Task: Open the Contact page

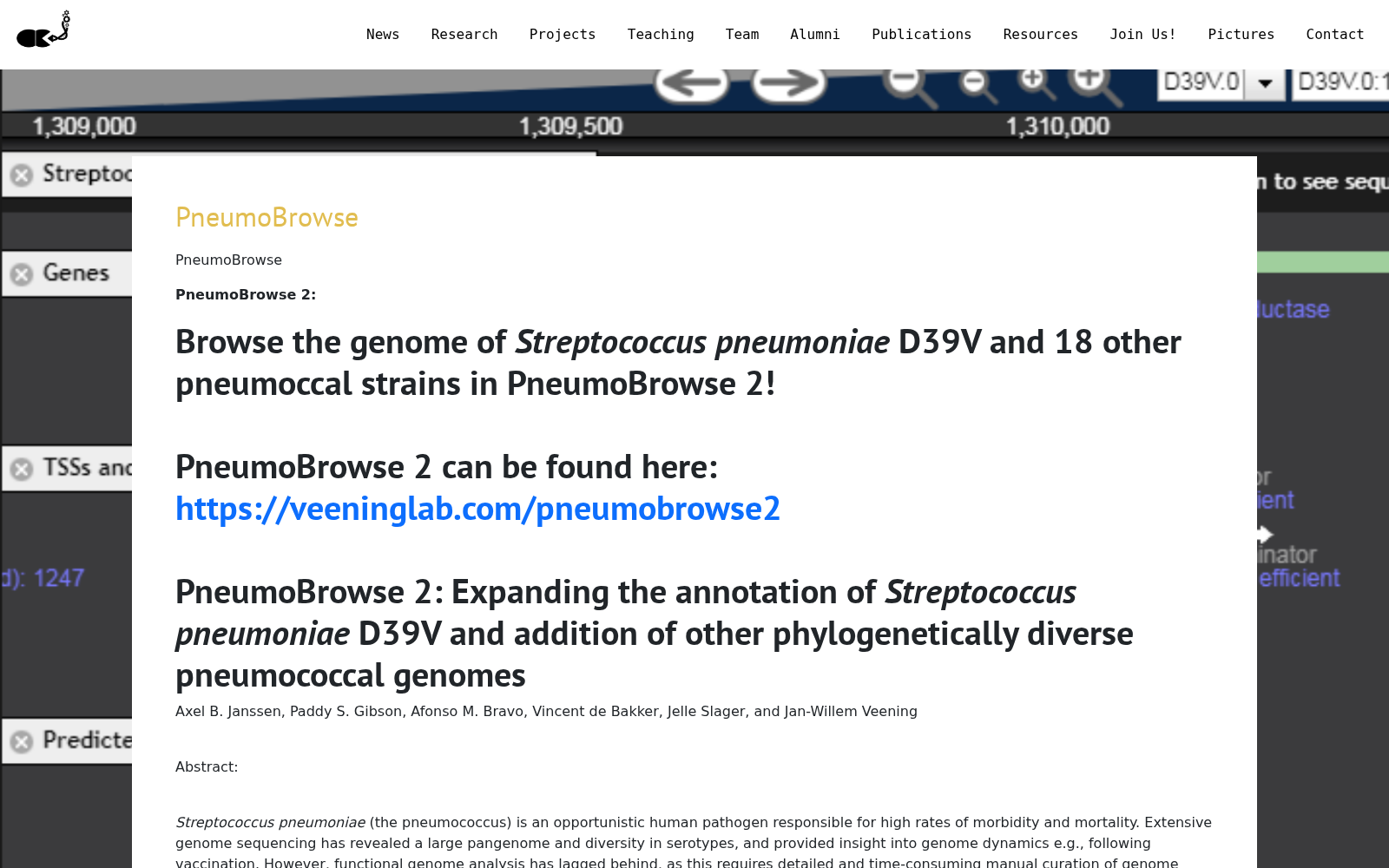Action: [x=1335, y=35]
